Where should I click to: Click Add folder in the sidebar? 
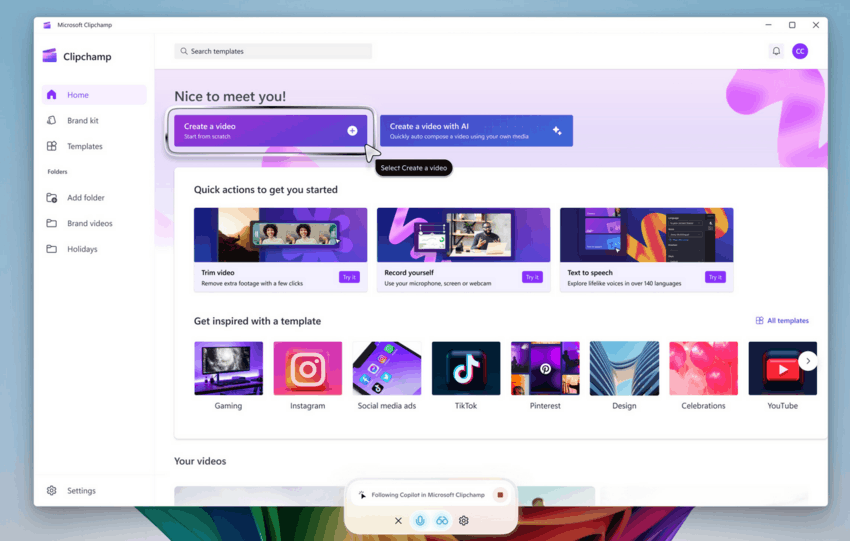coord(94,198)
